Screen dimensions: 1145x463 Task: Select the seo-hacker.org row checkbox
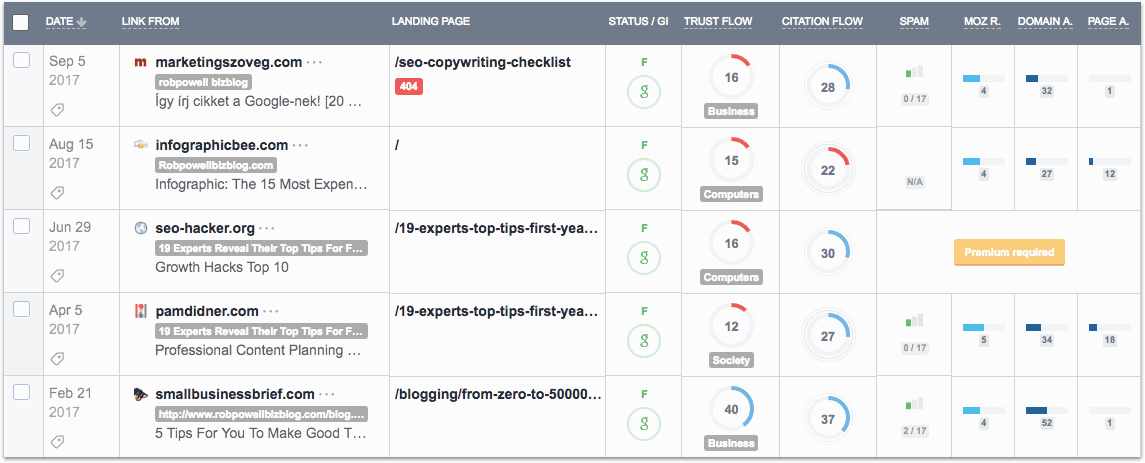(x=22, y=226)
